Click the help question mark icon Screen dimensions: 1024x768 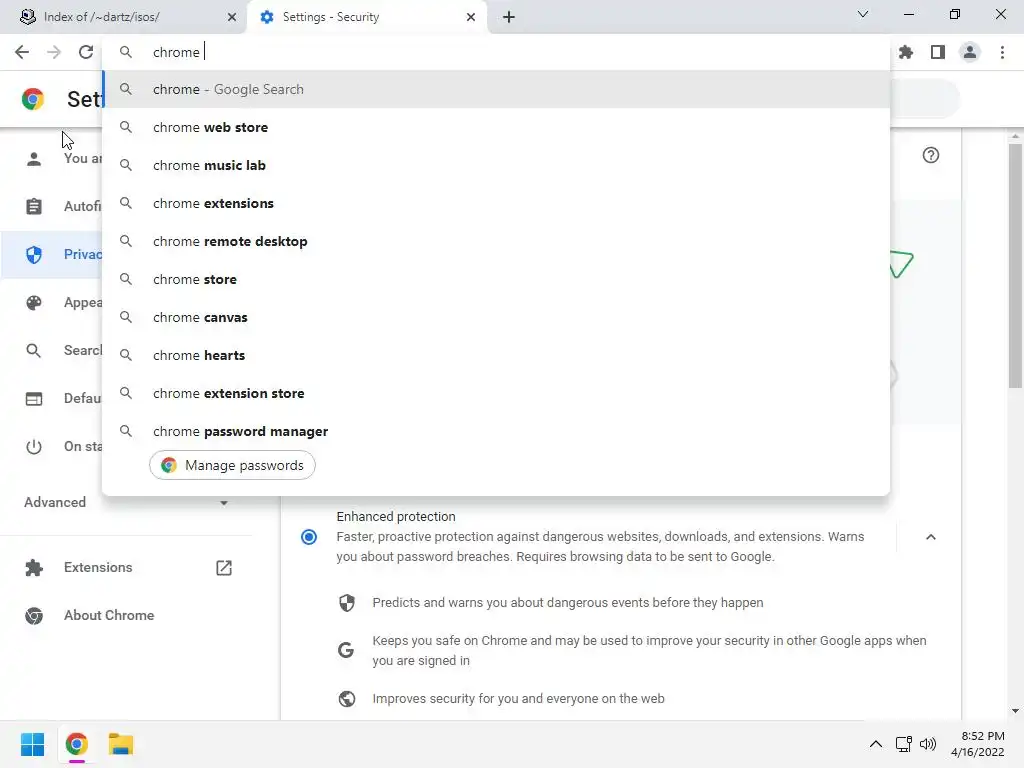[x=931, y=155]
